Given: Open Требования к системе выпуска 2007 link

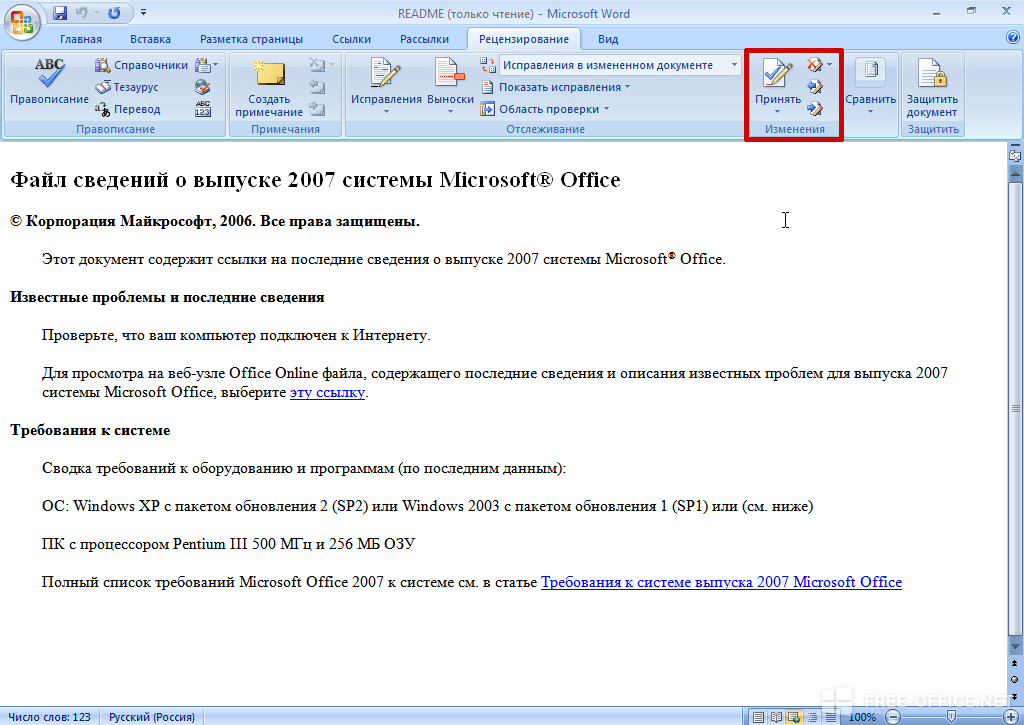Looking at the screenshot, I should click(x=721, y=582).
